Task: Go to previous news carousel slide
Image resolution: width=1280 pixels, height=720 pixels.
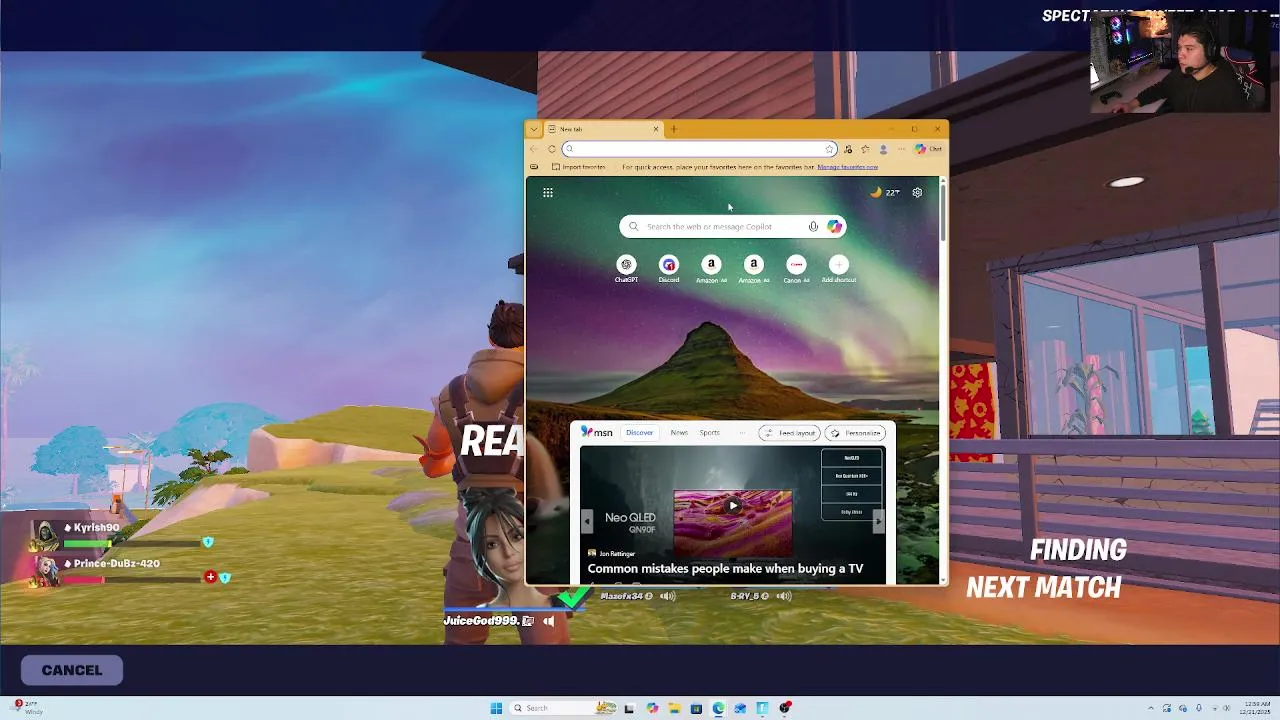Action: click(587, 520)
